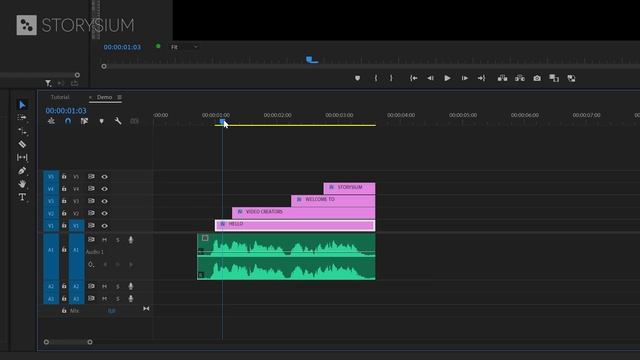Screen dimensions: 640x360
Task: Open the Demo sequence panel menu
Action: pos(120,97)
